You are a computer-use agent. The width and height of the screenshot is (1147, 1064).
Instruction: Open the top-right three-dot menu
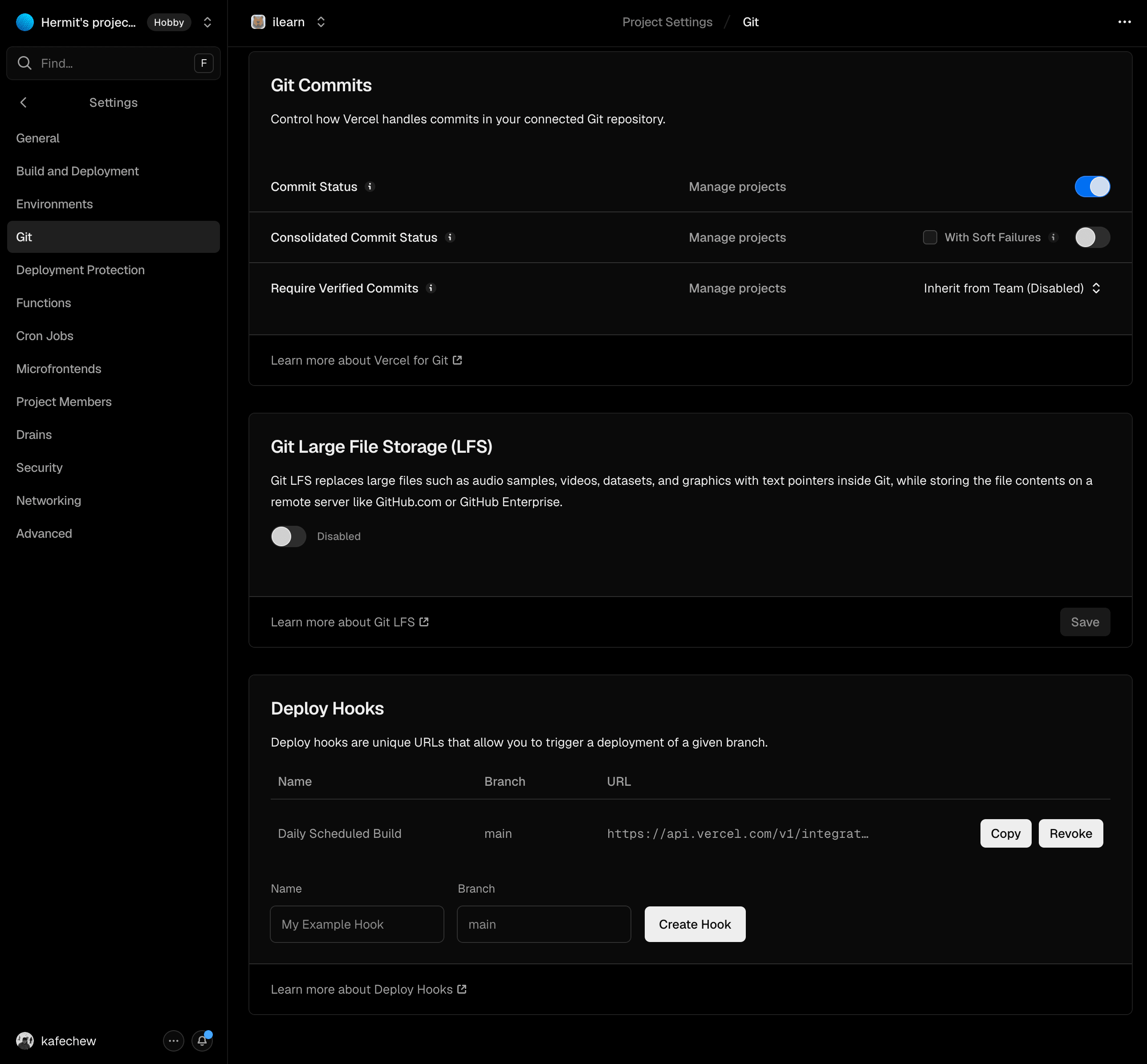[x=1124, y=22]
